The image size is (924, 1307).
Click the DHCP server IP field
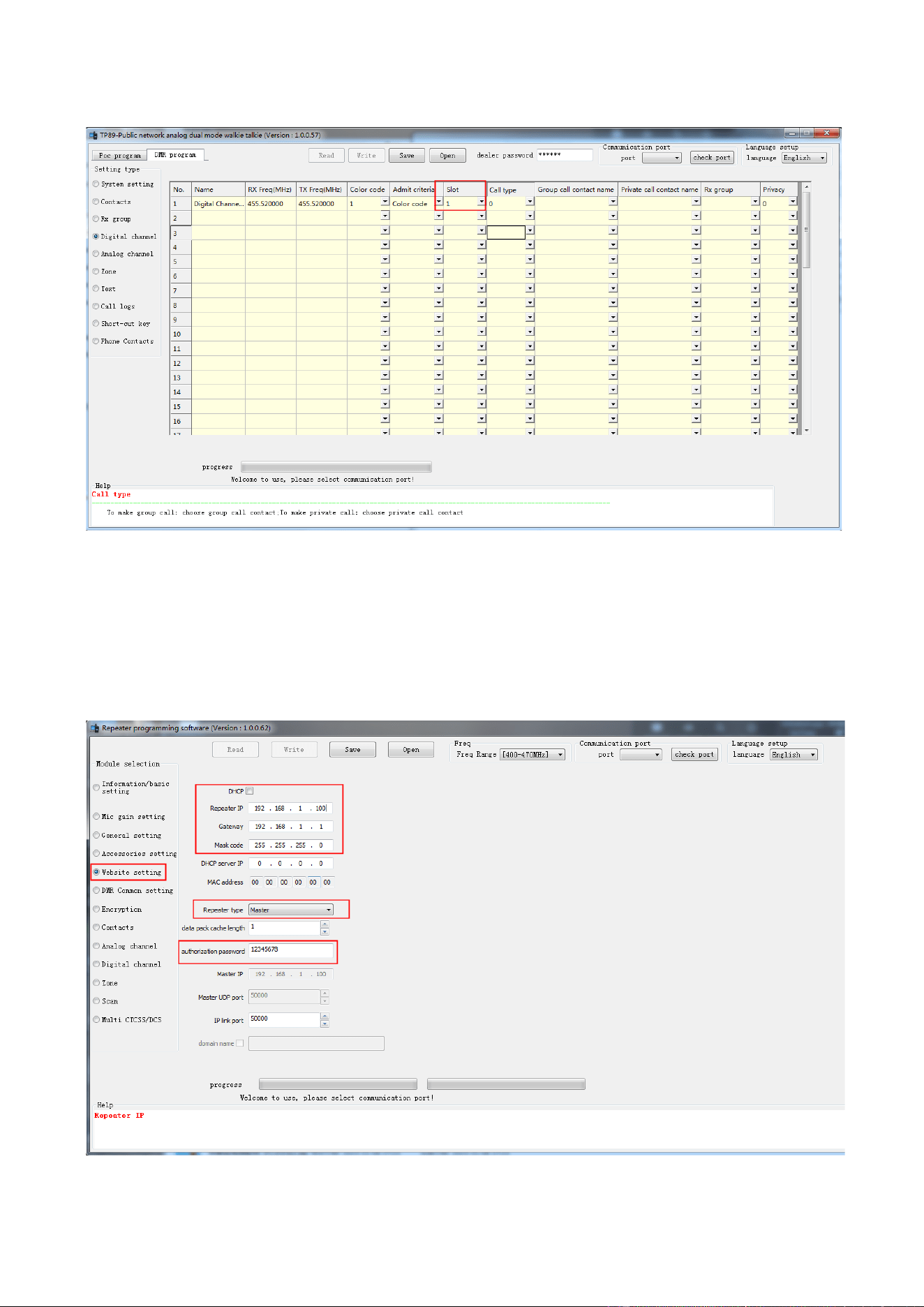coord(290,864)
